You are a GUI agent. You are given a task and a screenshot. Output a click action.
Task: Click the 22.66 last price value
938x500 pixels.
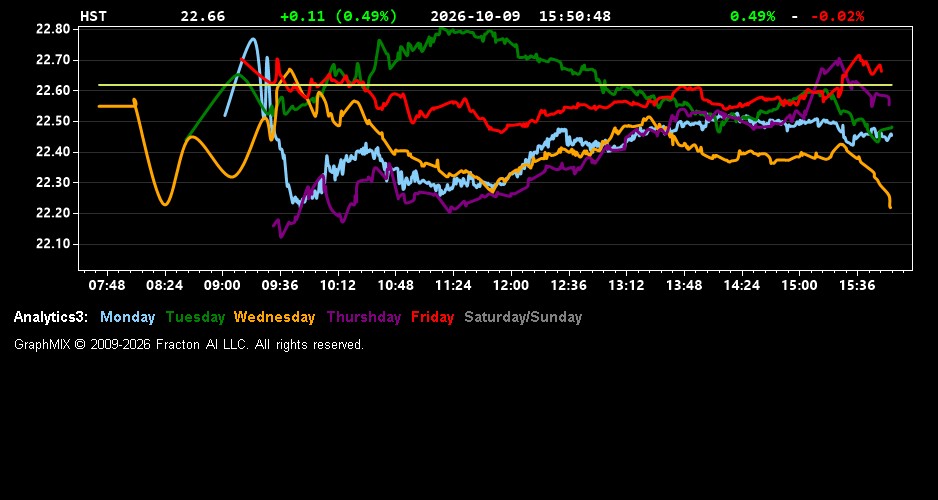[203, 16]
